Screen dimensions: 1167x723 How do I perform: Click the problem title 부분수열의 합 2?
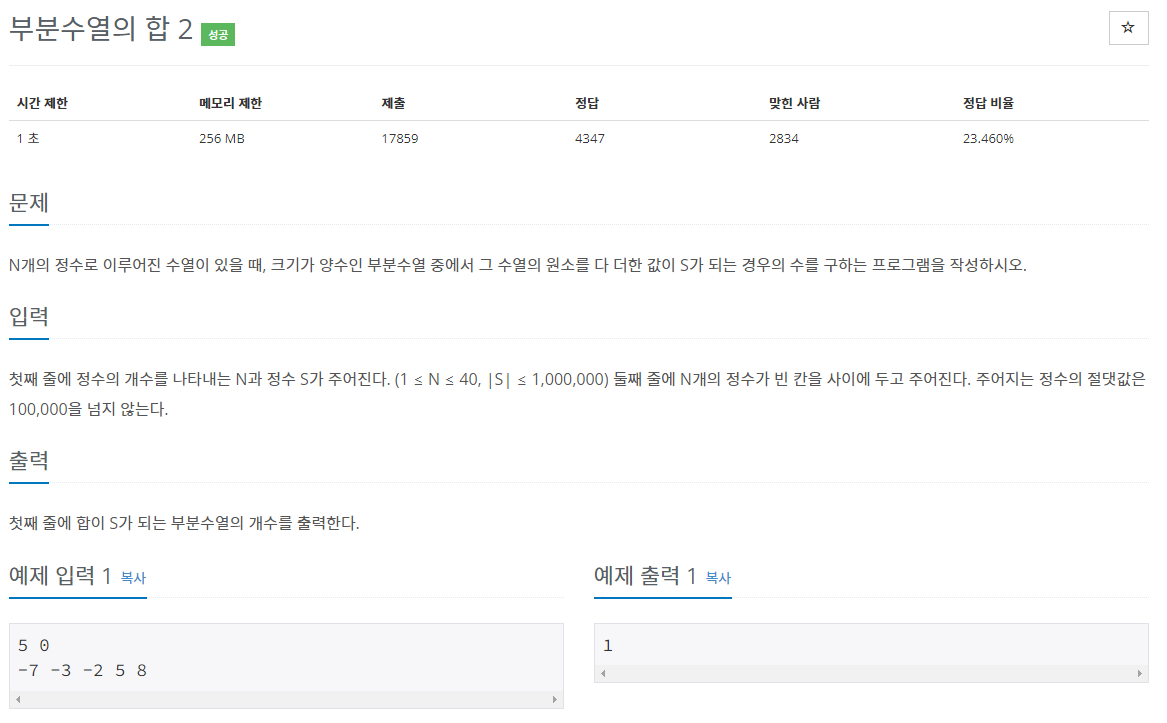point(100,30)
